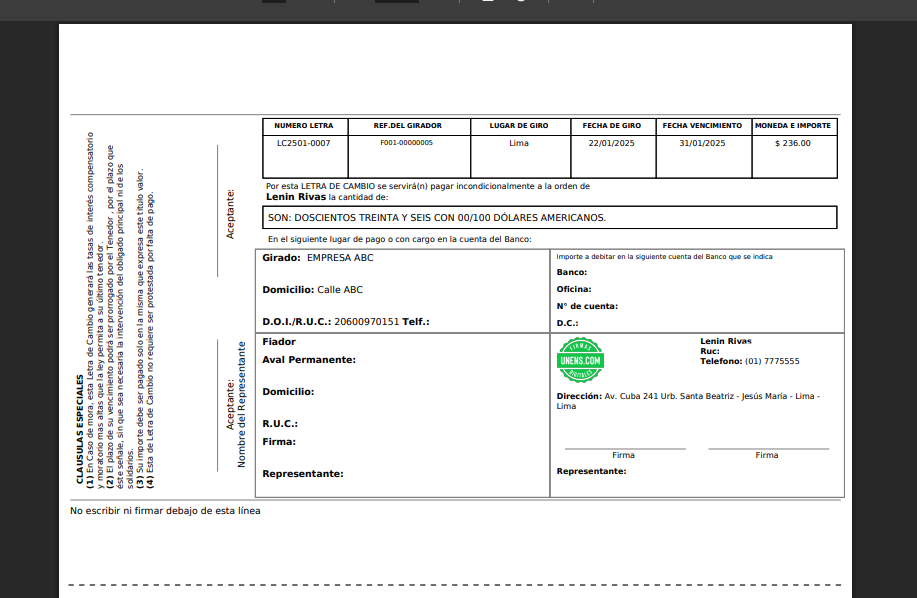
Task: Click the left Firma signature line
Action: click(x=624, y=450)
